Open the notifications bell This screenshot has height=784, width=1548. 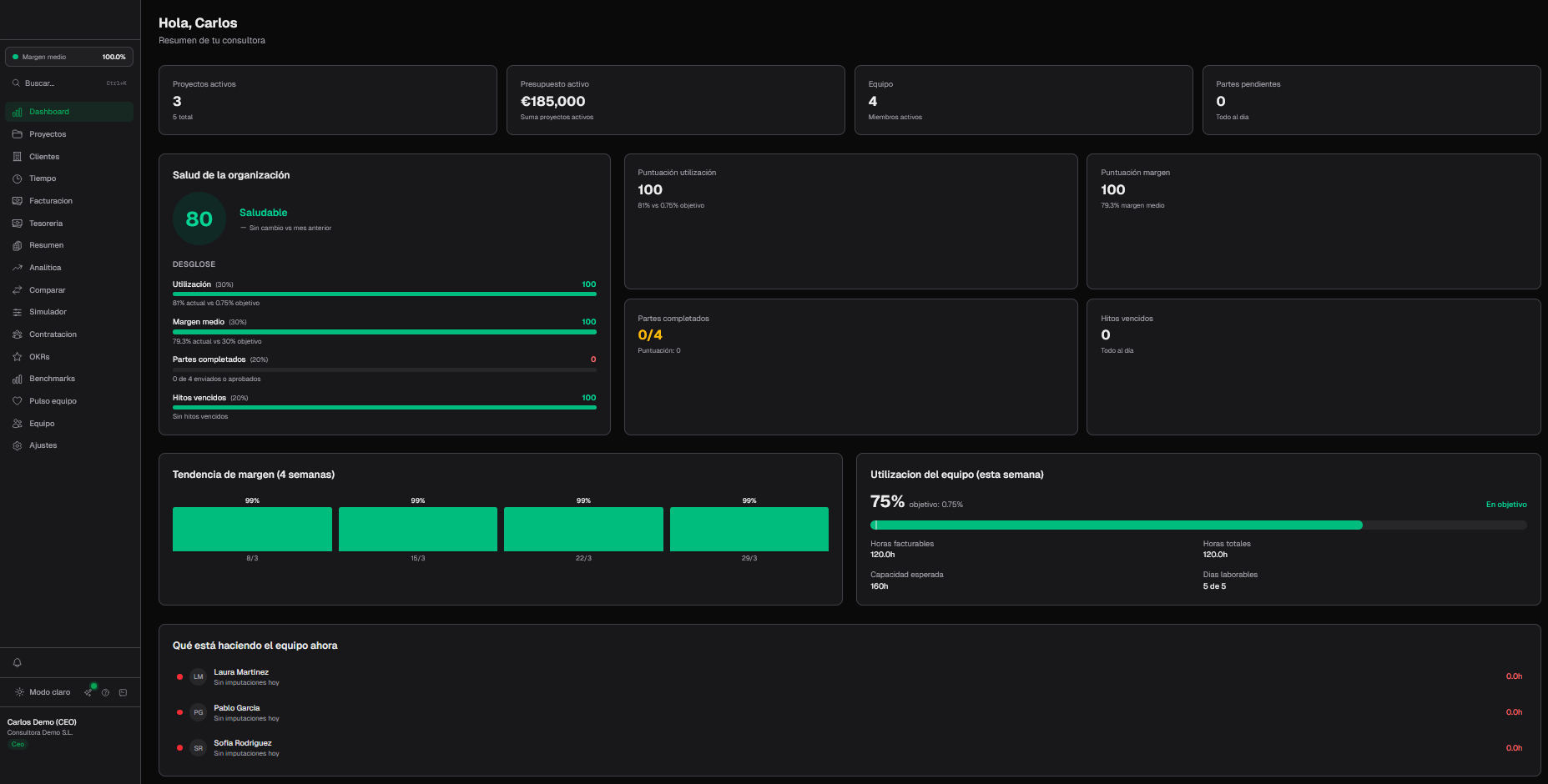click(x=17, y=663)
